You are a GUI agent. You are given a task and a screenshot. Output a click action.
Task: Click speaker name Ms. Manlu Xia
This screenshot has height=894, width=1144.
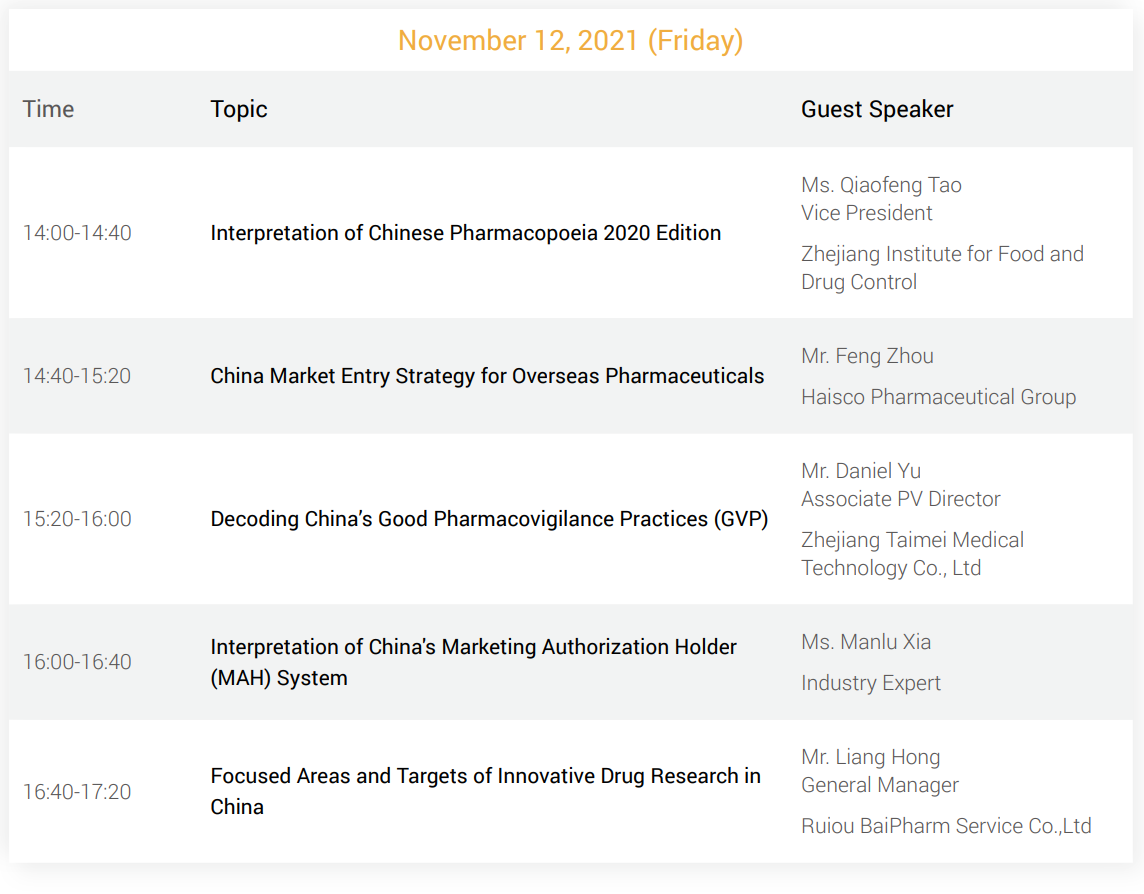[866, 641]
